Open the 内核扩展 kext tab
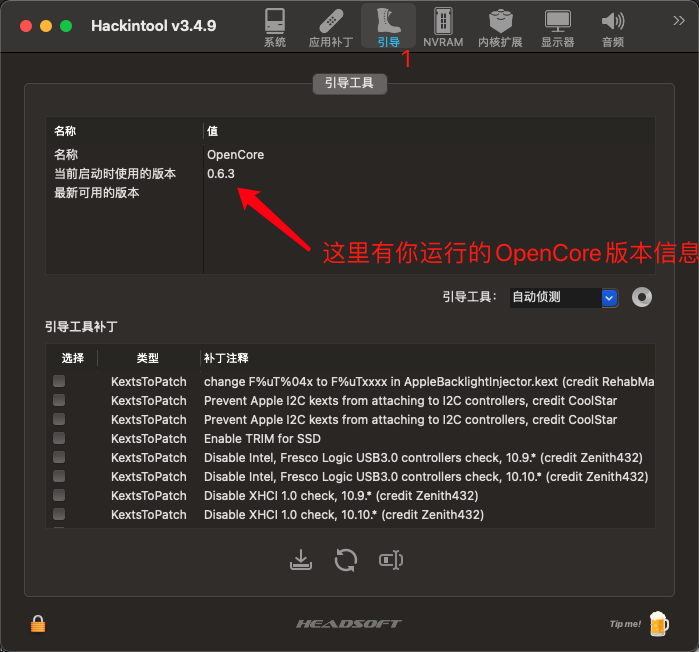Viewport: 699px width, 652px height. (x=500, y=28)
